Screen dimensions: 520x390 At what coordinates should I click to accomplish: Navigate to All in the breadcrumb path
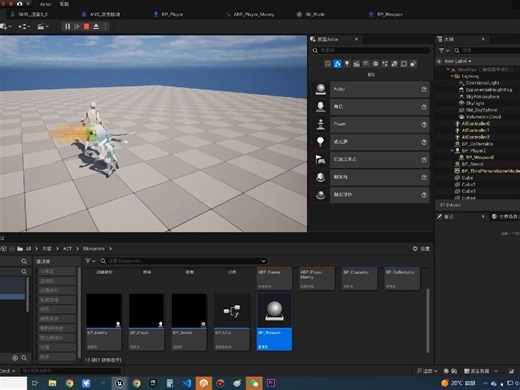pos(28,249)
